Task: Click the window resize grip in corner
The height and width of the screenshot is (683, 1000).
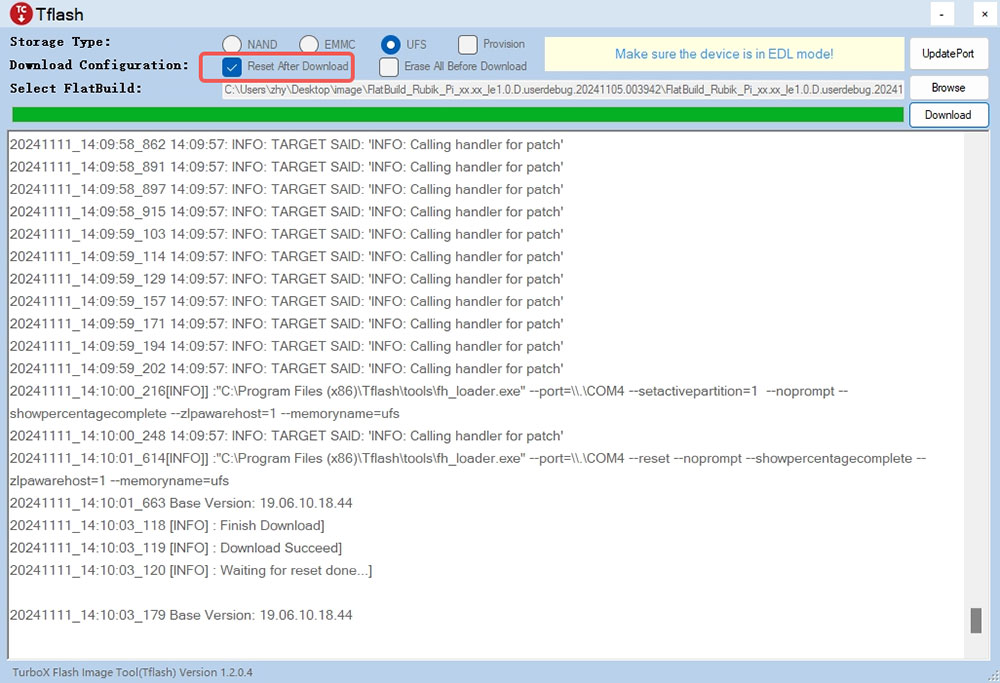Action: [993, 676]
